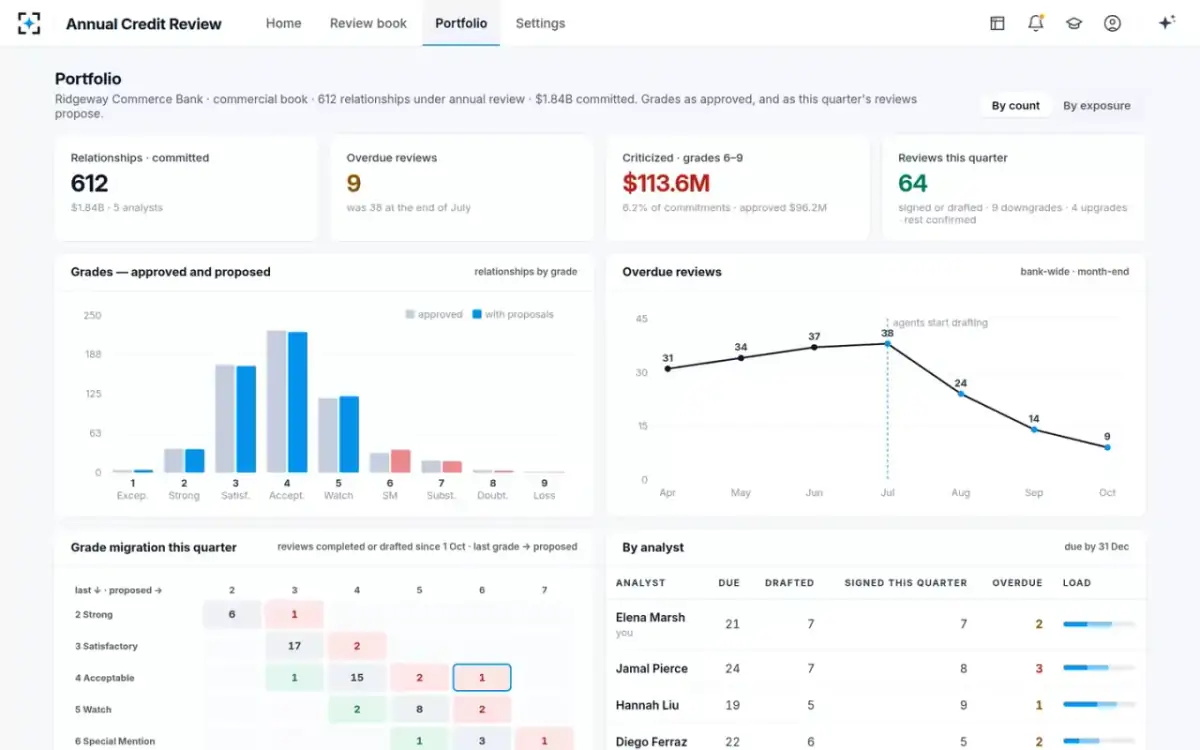Open the graduation cap learning icon
Screen dimensions: 1200x750
pos(1074,23)
